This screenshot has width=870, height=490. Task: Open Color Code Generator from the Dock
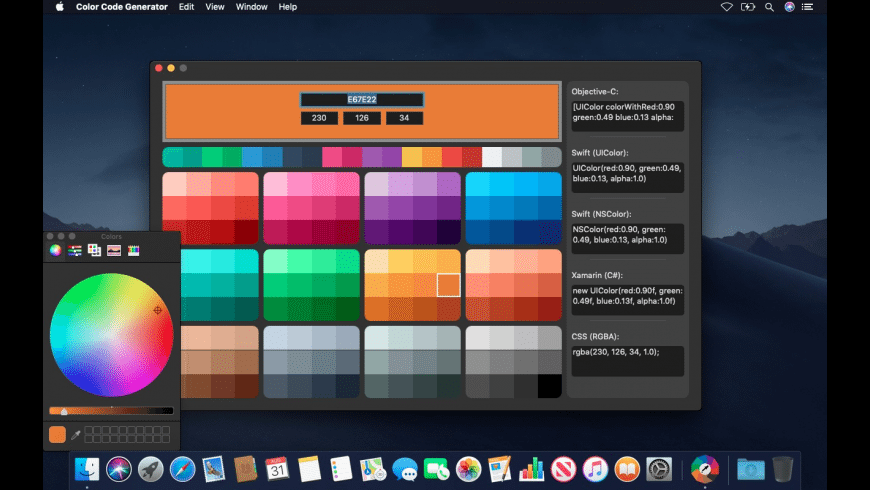[705, 468]
